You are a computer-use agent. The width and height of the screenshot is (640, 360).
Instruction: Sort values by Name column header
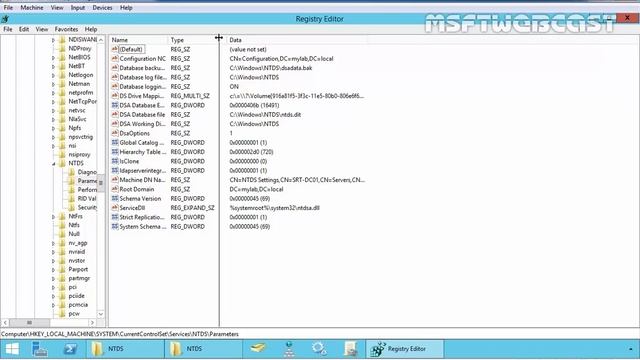[x=138, y=40]
